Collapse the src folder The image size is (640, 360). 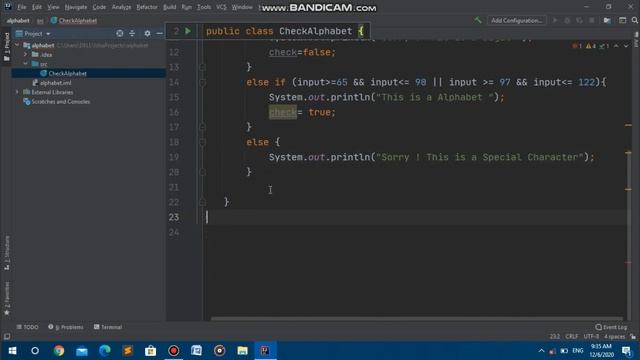25,64
